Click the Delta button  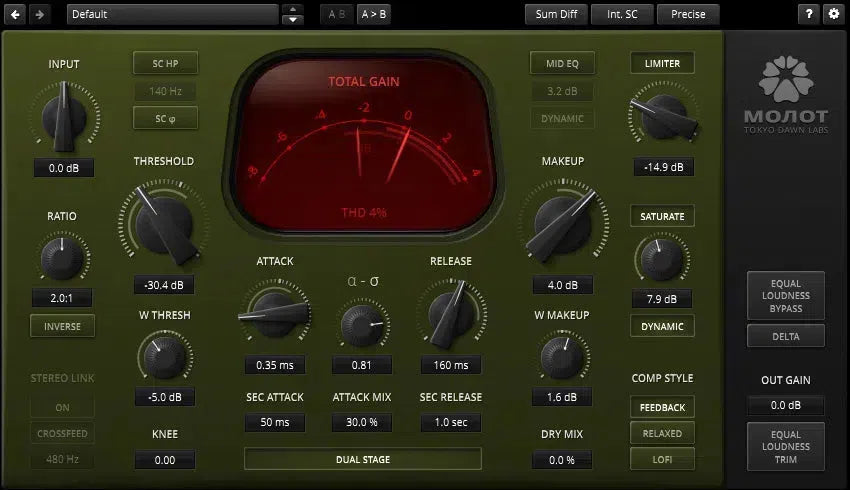coord(785,336)
